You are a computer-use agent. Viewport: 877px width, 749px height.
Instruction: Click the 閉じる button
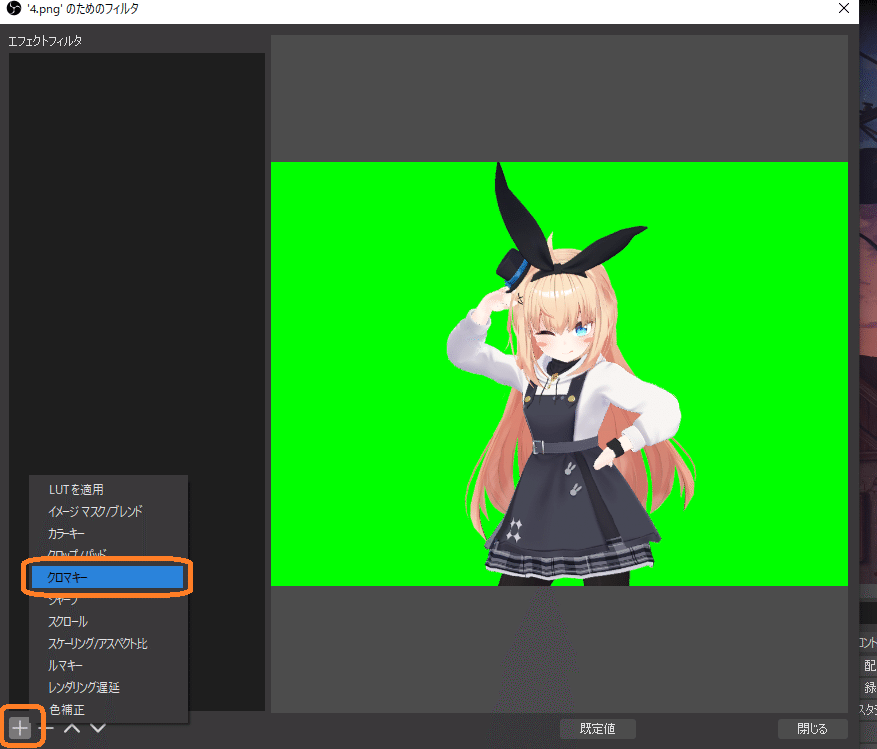(812, 728)
